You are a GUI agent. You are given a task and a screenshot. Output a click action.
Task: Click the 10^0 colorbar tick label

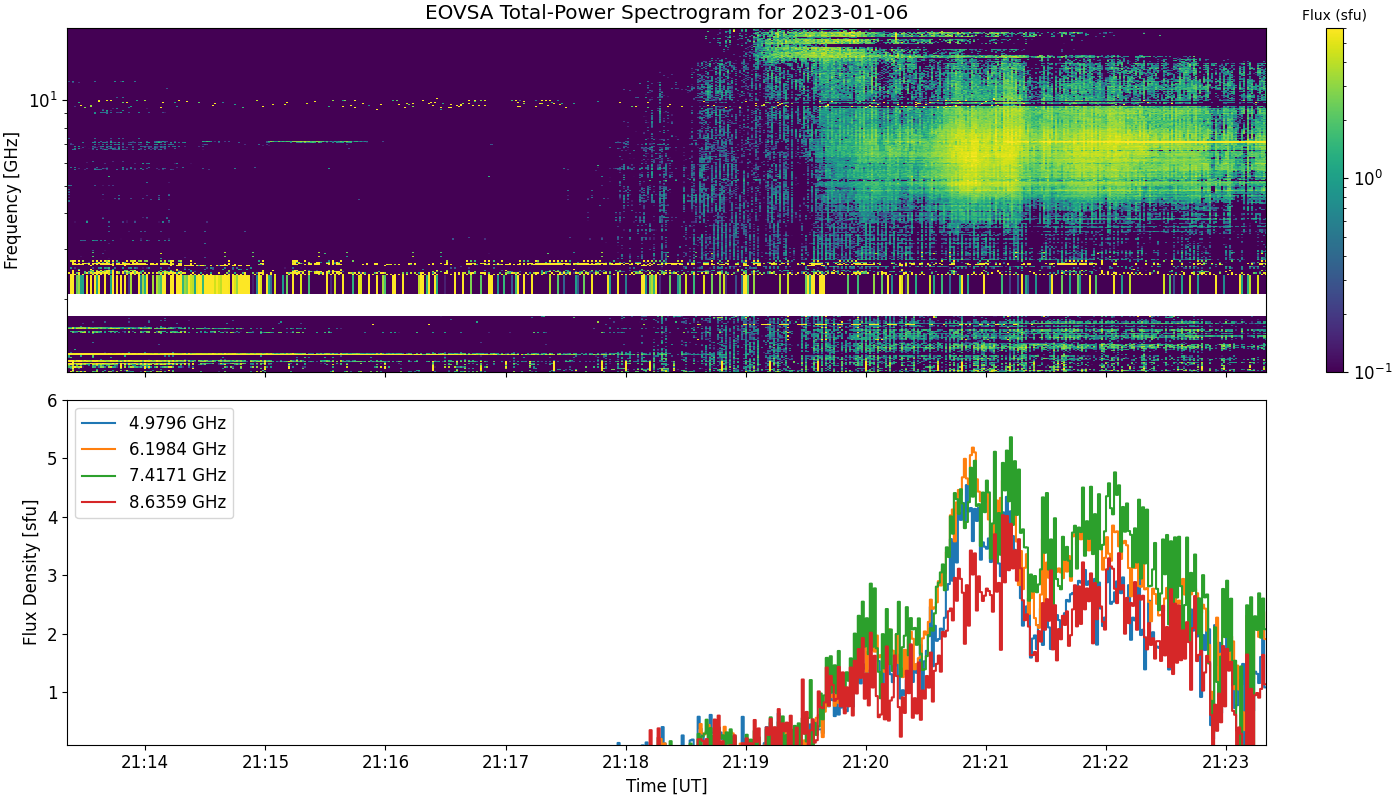1368,178
